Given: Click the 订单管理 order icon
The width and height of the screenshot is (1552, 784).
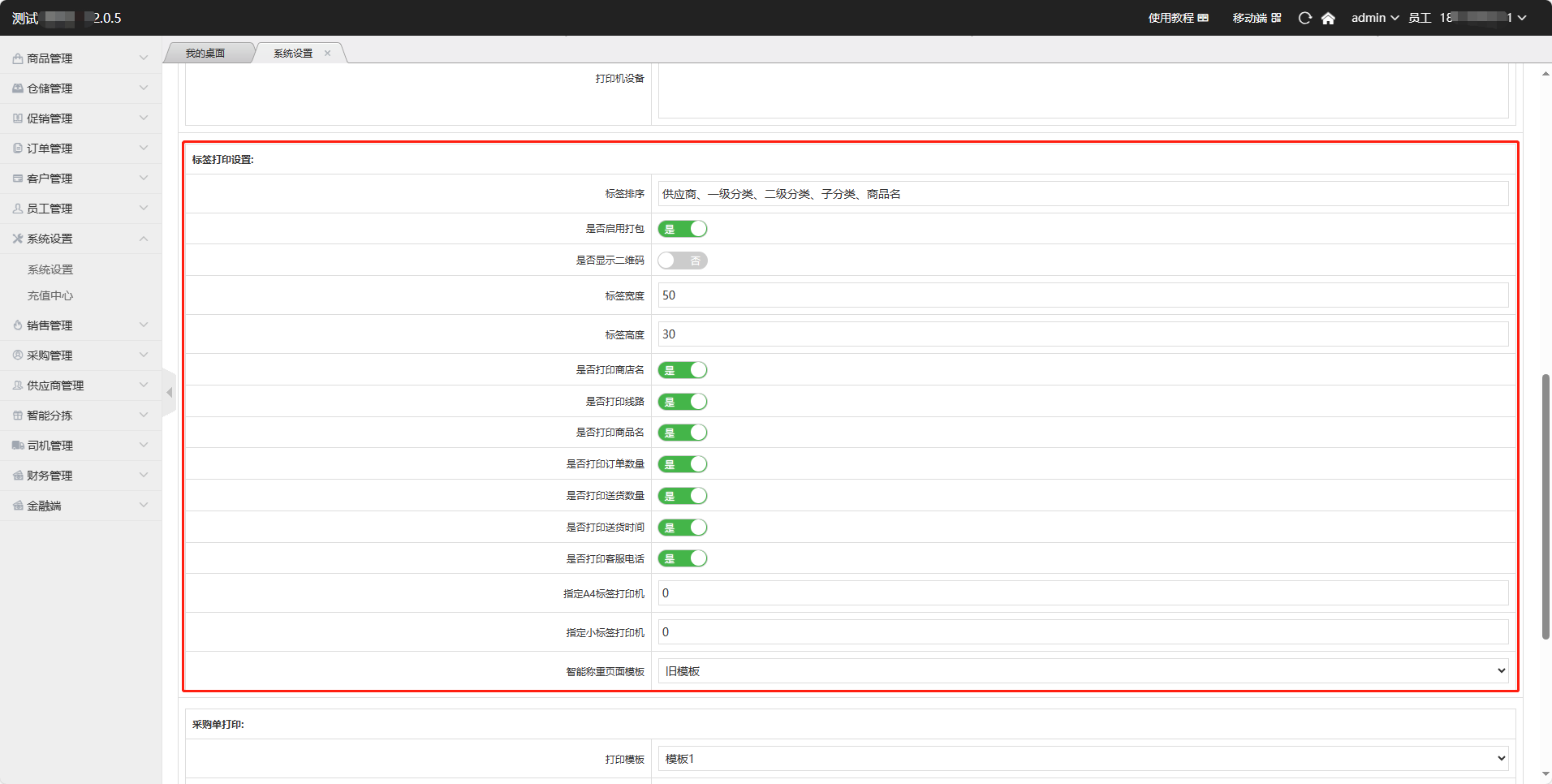Looking at the screenshot, I should [x=17, y=149].
